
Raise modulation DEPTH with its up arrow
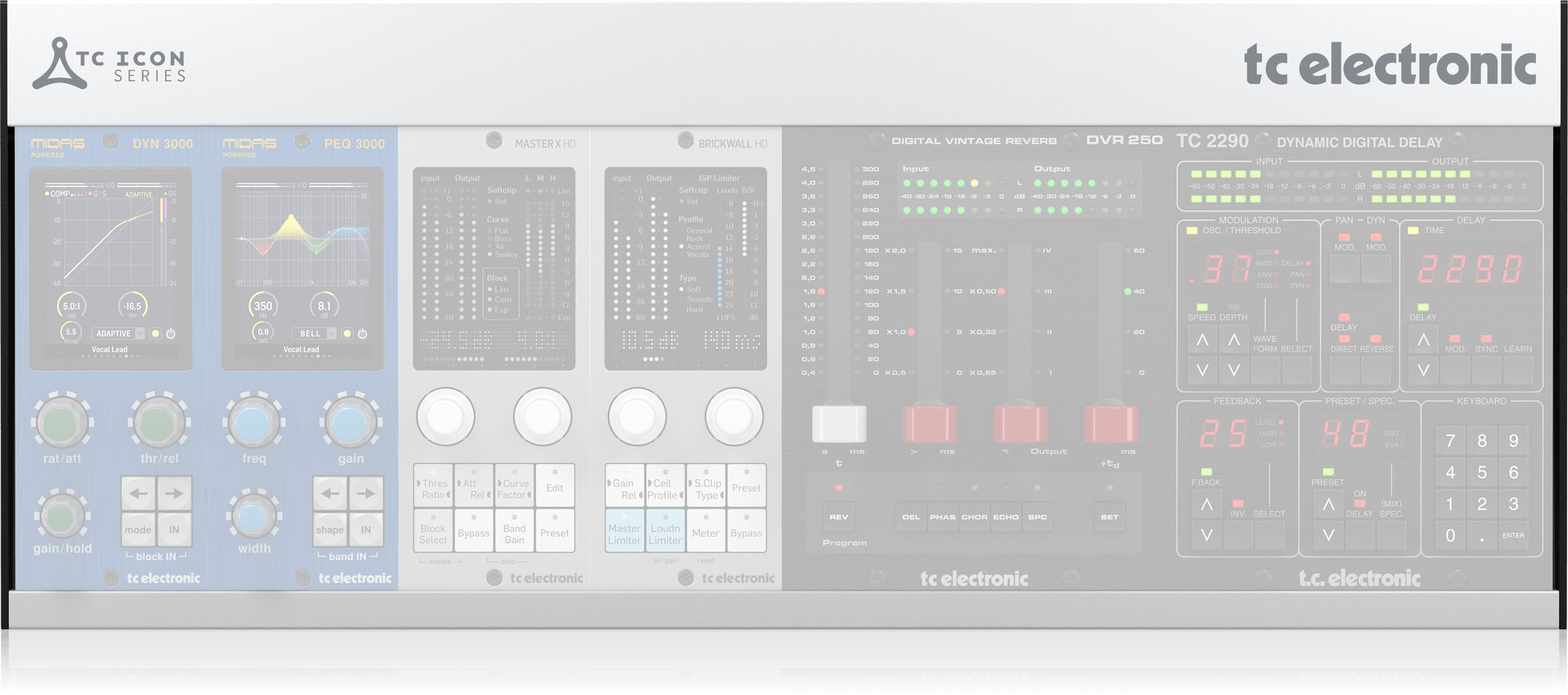point(1234,340)
